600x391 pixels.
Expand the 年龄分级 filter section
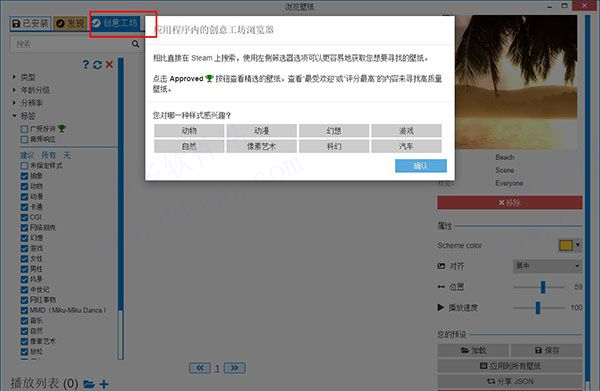[x=31, y=90]
